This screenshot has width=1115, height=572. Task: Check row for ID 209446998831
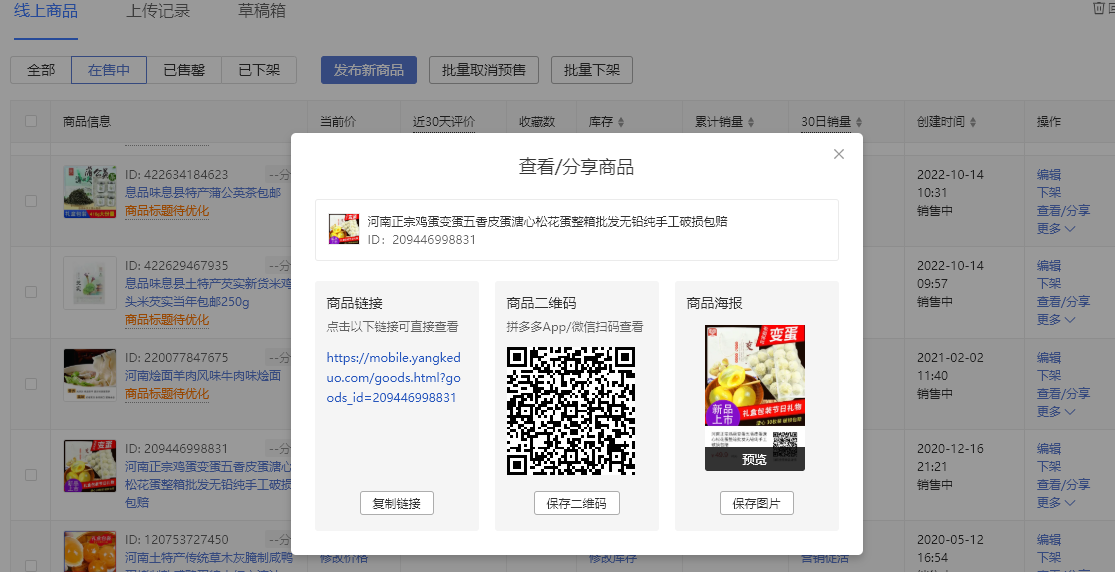point(31,475)
